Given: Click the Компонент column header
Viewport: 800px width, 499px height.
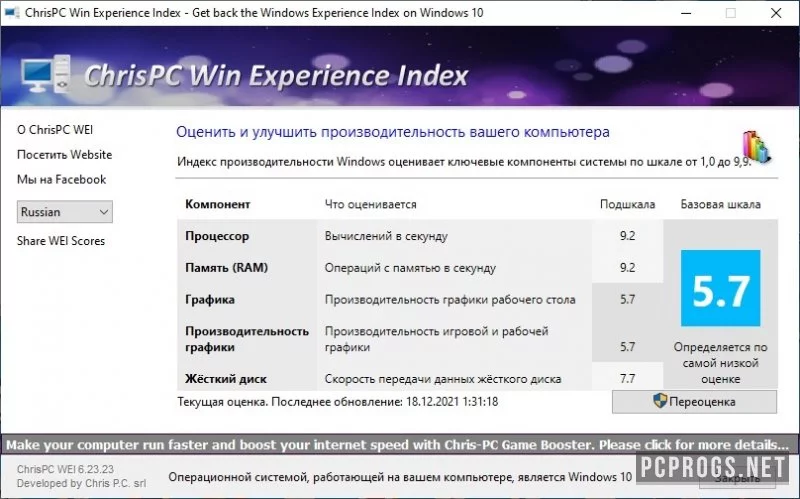Looking at the screenshot, I should [217, 204].
